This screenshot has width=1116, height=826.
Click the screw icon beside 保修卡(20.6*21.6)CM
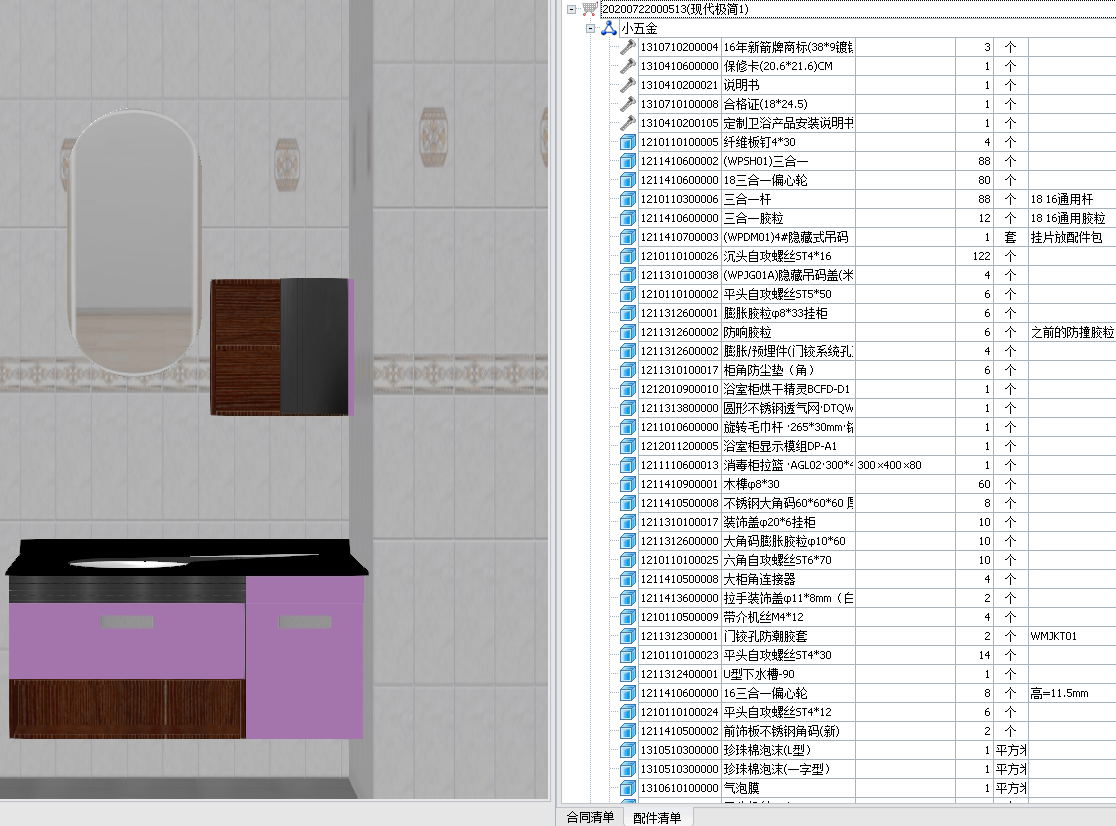[627, 66]
